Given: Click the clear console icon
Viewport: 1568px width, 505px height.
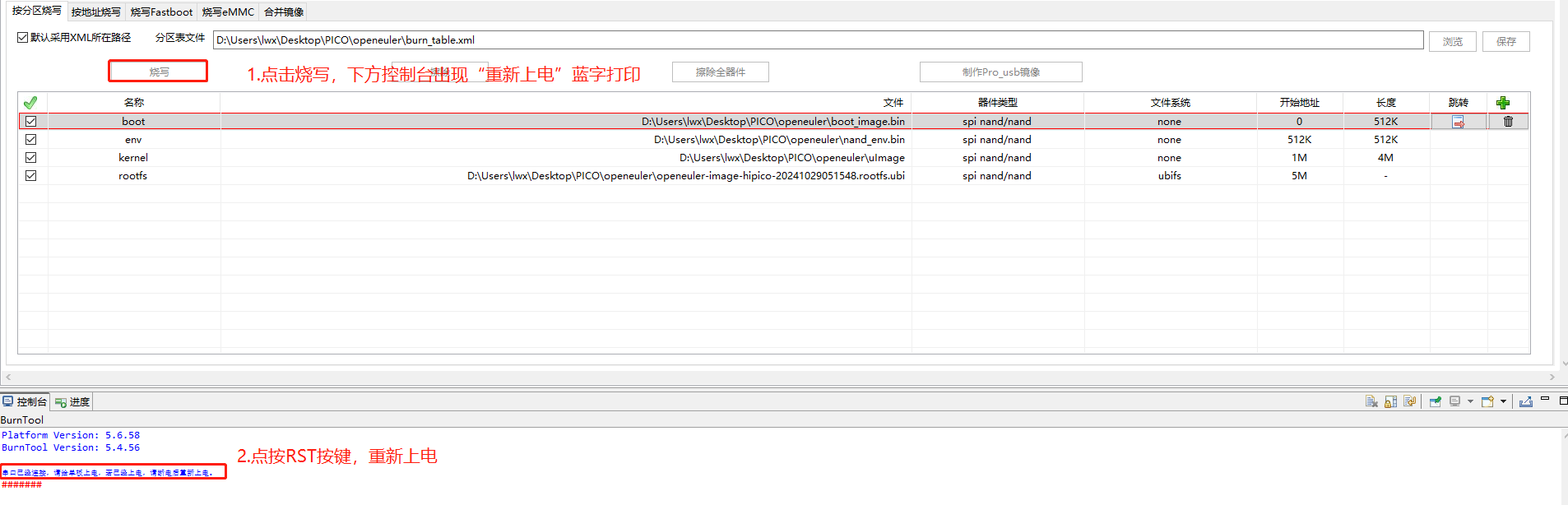Looking at the screenshot, I should pos(1371,401).
